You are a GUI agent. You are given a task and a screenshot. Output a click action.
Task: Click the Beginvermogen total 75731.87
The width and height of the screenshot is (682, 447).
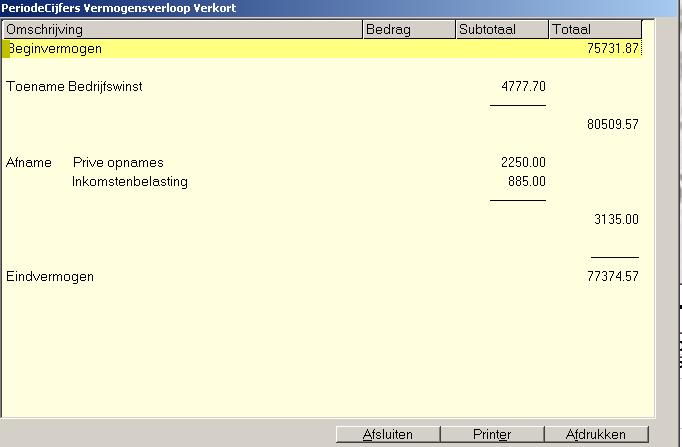[612, 49]
